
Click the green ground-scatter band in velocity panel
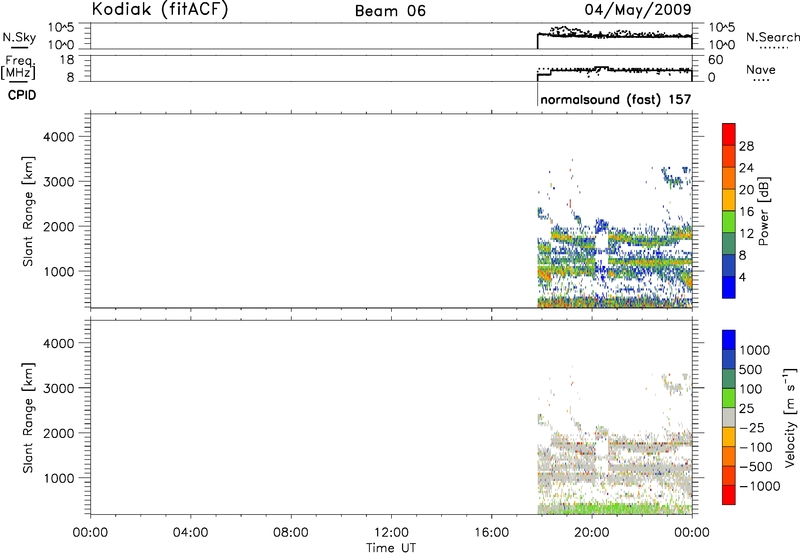click(x=615, y=509)
